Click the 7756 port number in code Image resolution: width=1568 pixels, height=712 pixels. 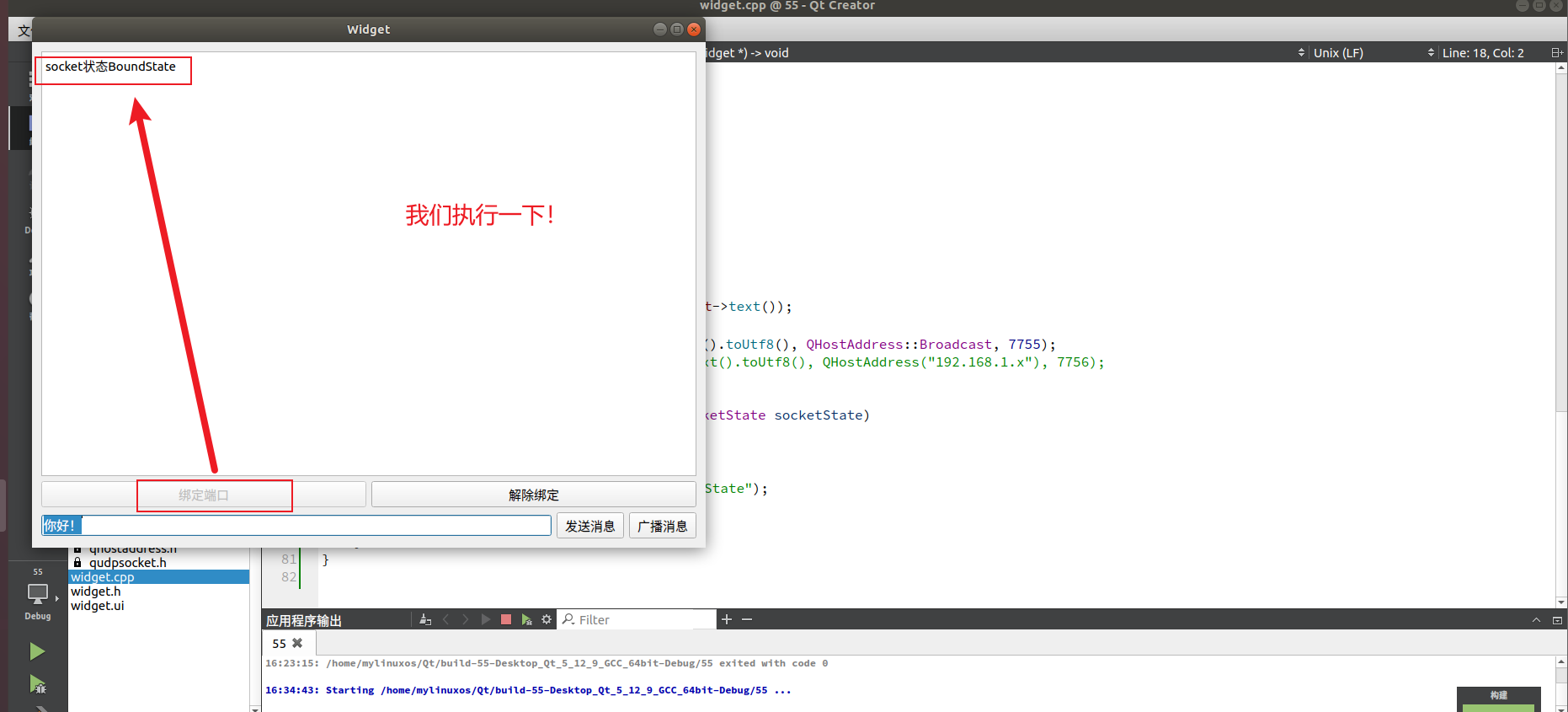[1073, 362]
